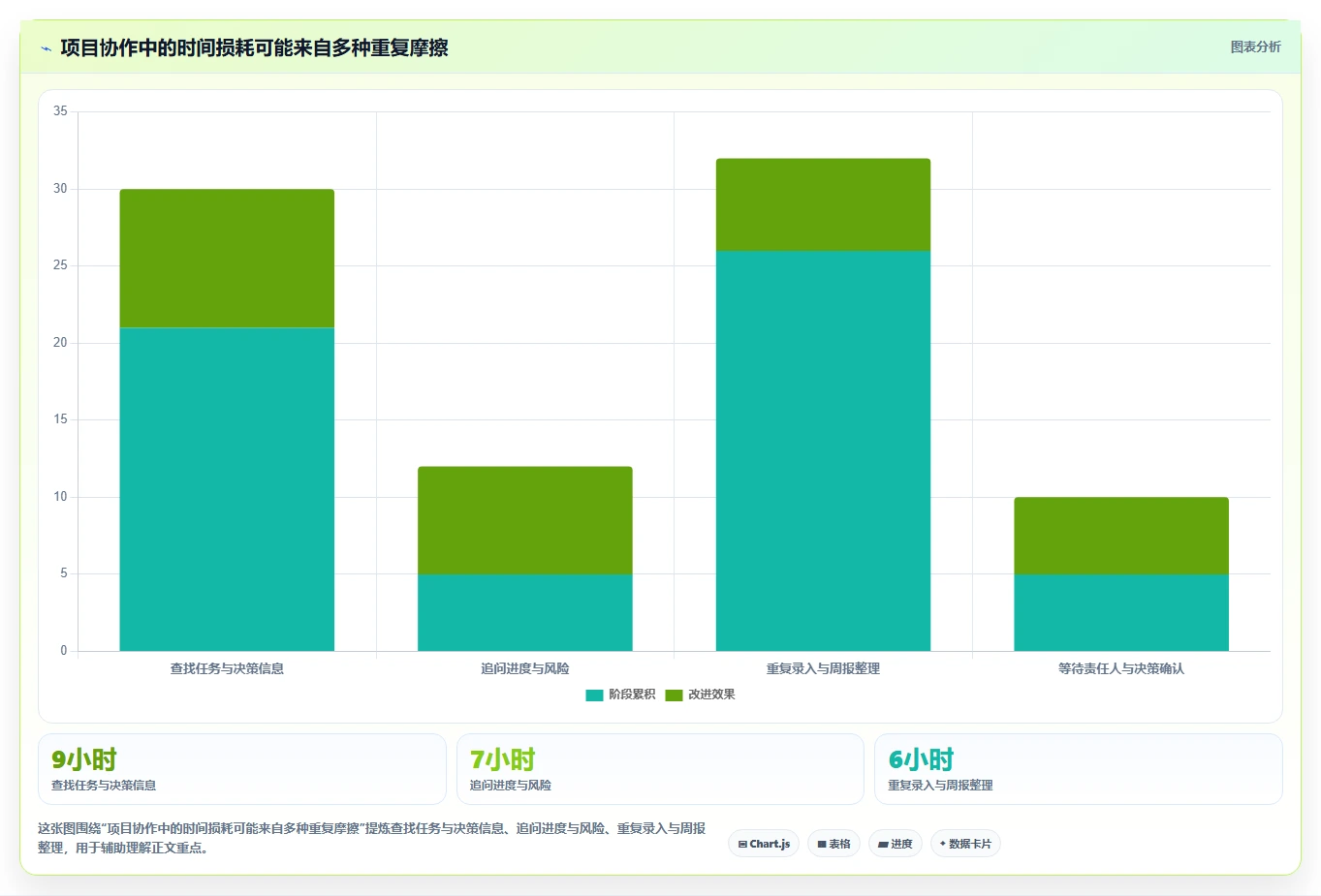The image size is (1321, 896).
Task: Open the 6小时 data card
Action: 1079,769
